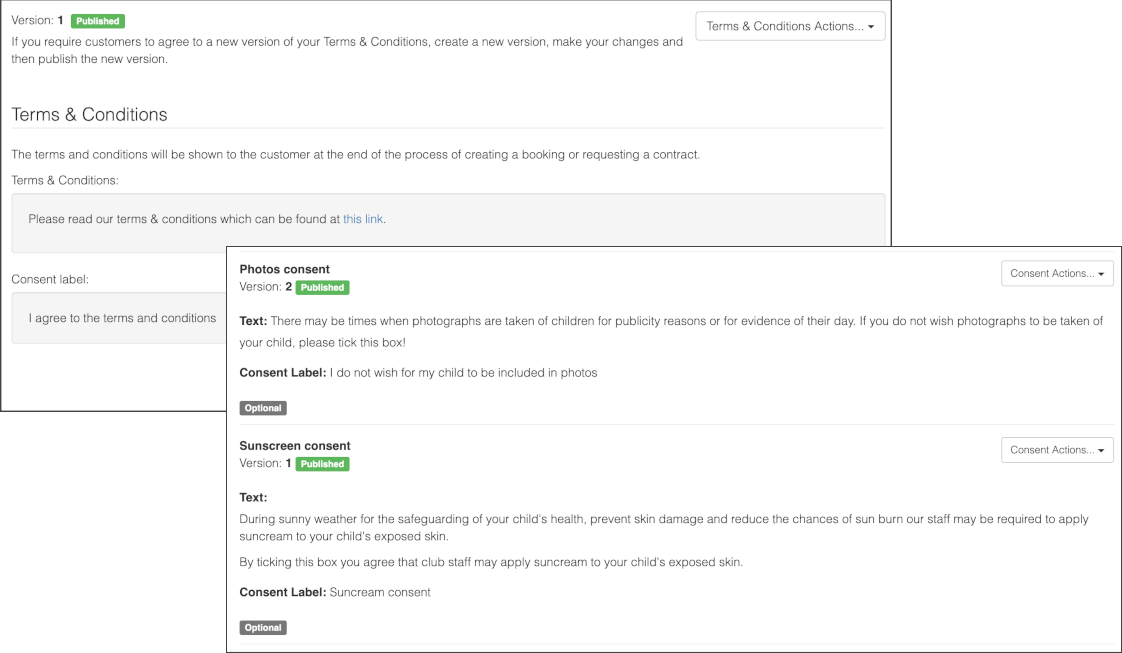The width and height of the screenshot is (1122, 653).
Task: Follow the 'this link' hyperlink
Action: click(363, 219)
